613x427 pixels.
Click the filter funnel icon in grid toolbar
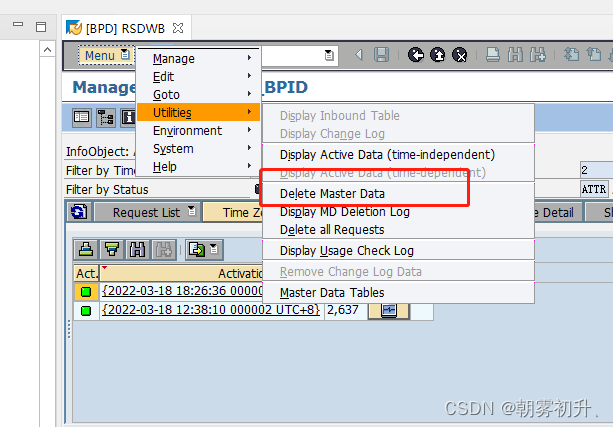tap(112, 249)
